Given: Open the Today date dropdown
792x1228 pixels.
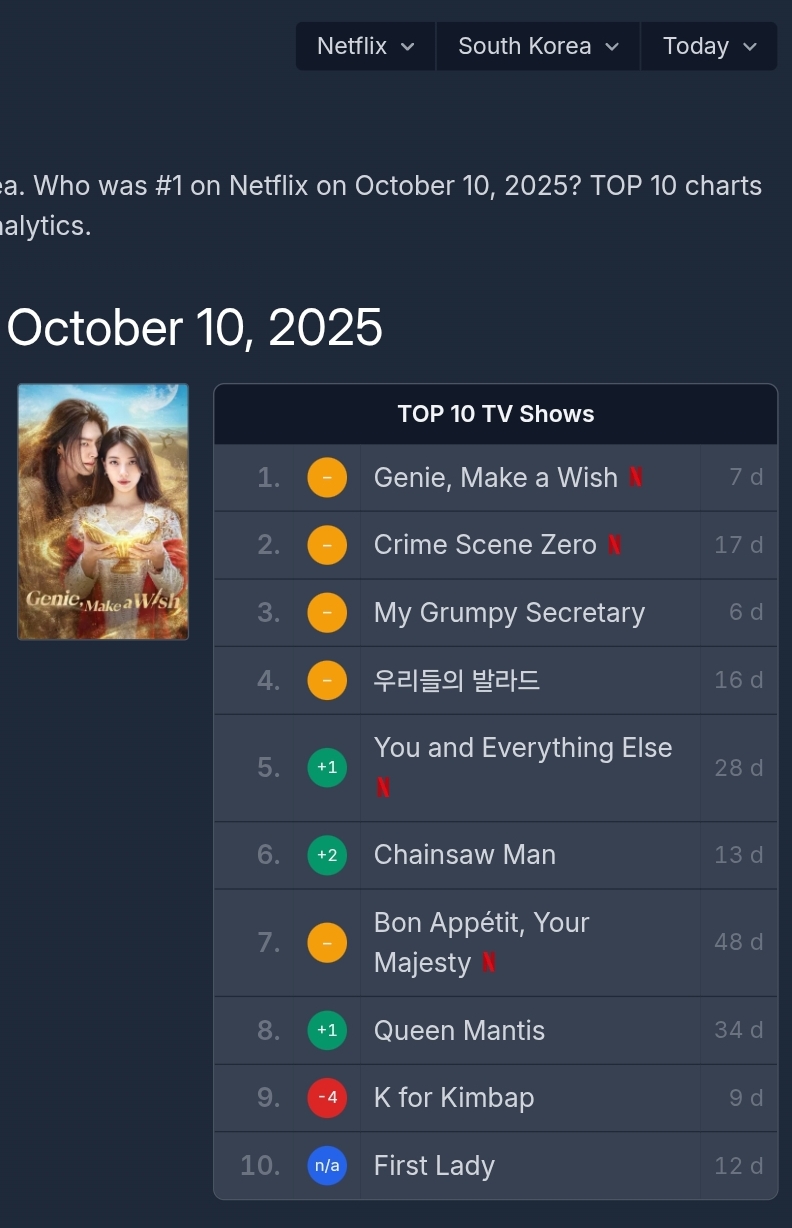Looking at the screenshot, I should [x=709, y=46].
